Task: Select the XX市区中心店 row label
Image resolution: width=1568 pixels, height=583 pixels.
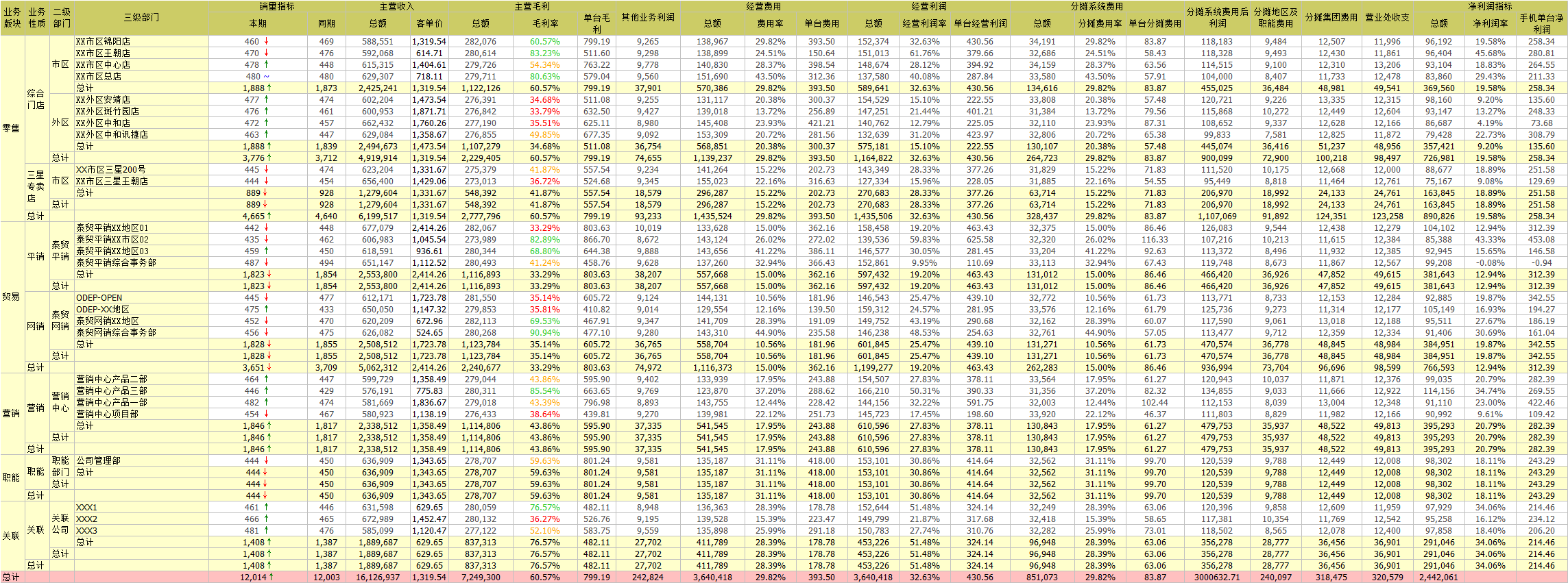Action: pyautogui.click(x=103, y=65)
